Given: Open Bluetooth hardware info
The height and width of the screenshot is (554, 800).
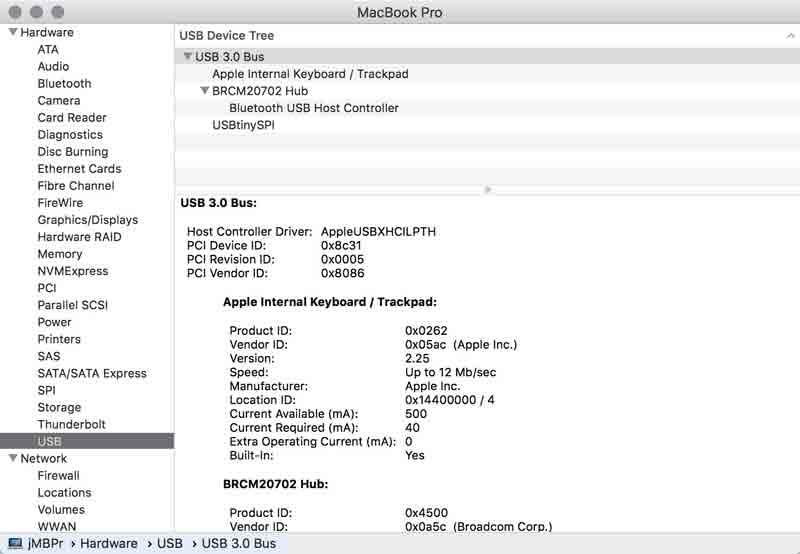Looking at the screenshot, I should pos(64,84).
